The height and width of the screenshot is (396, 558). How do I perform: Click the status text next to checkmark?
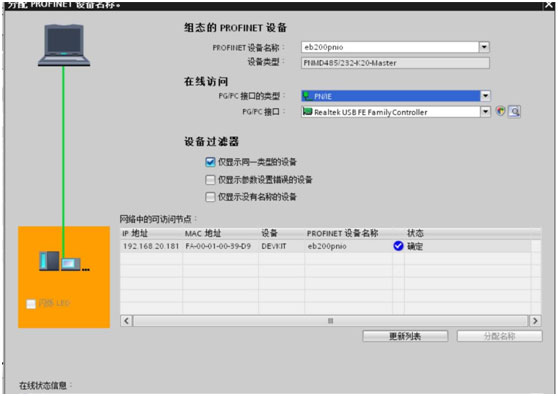coord(415,246)
